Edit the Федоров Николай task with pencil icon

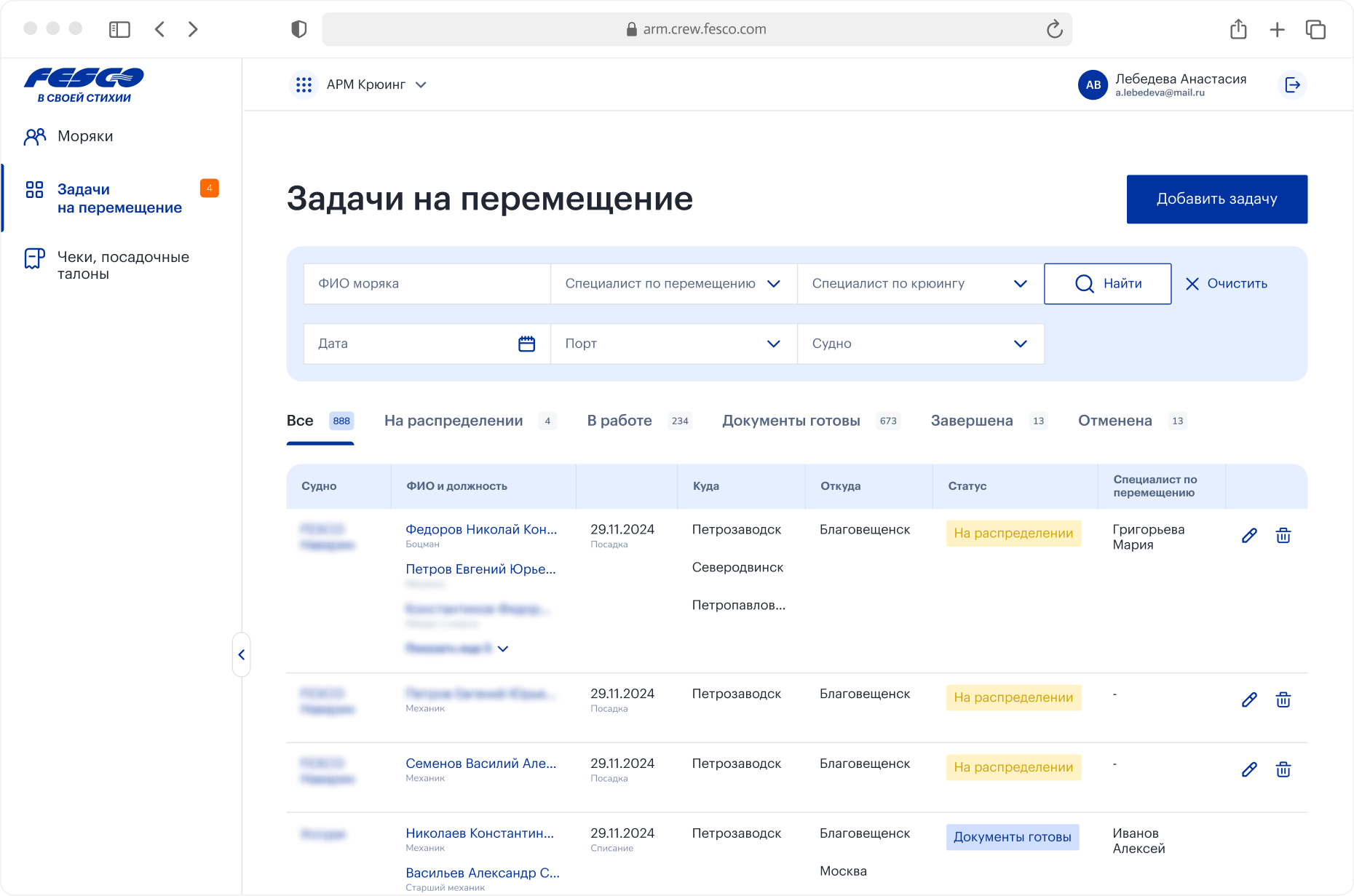[1249, 536]
